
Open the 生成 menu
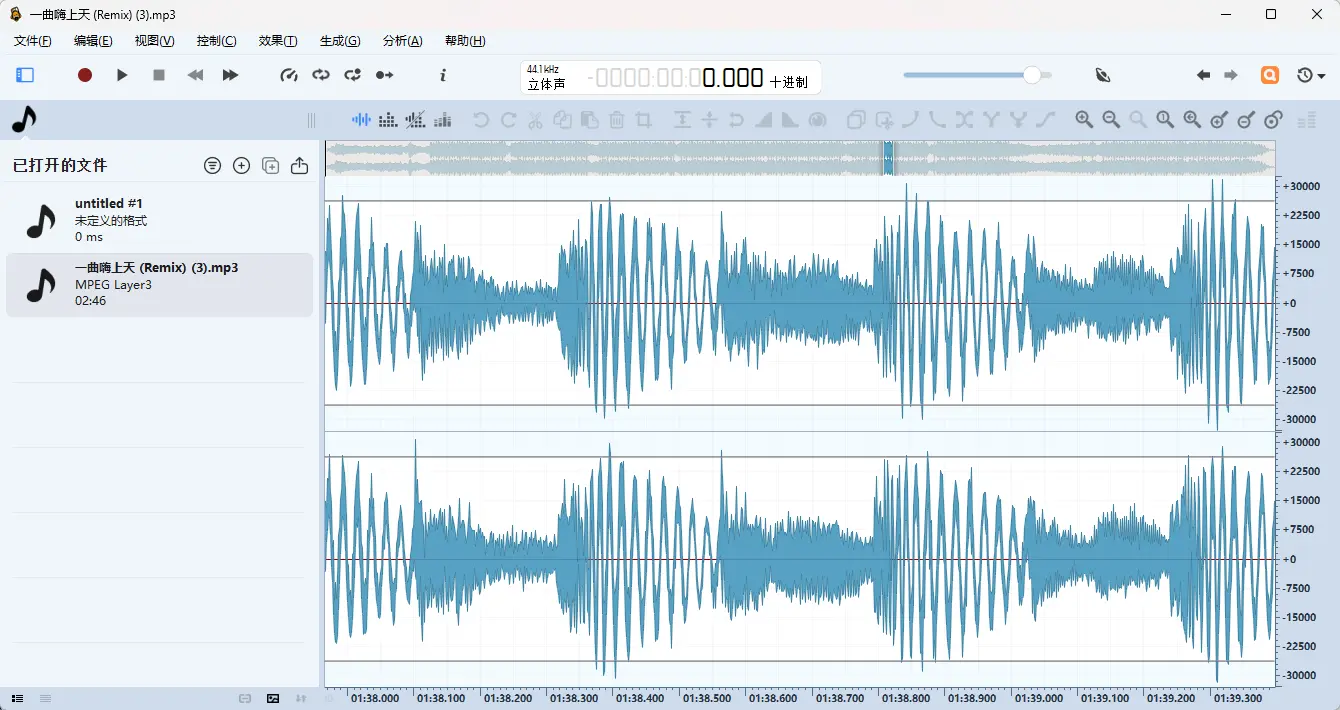click(x=340, y=41)
